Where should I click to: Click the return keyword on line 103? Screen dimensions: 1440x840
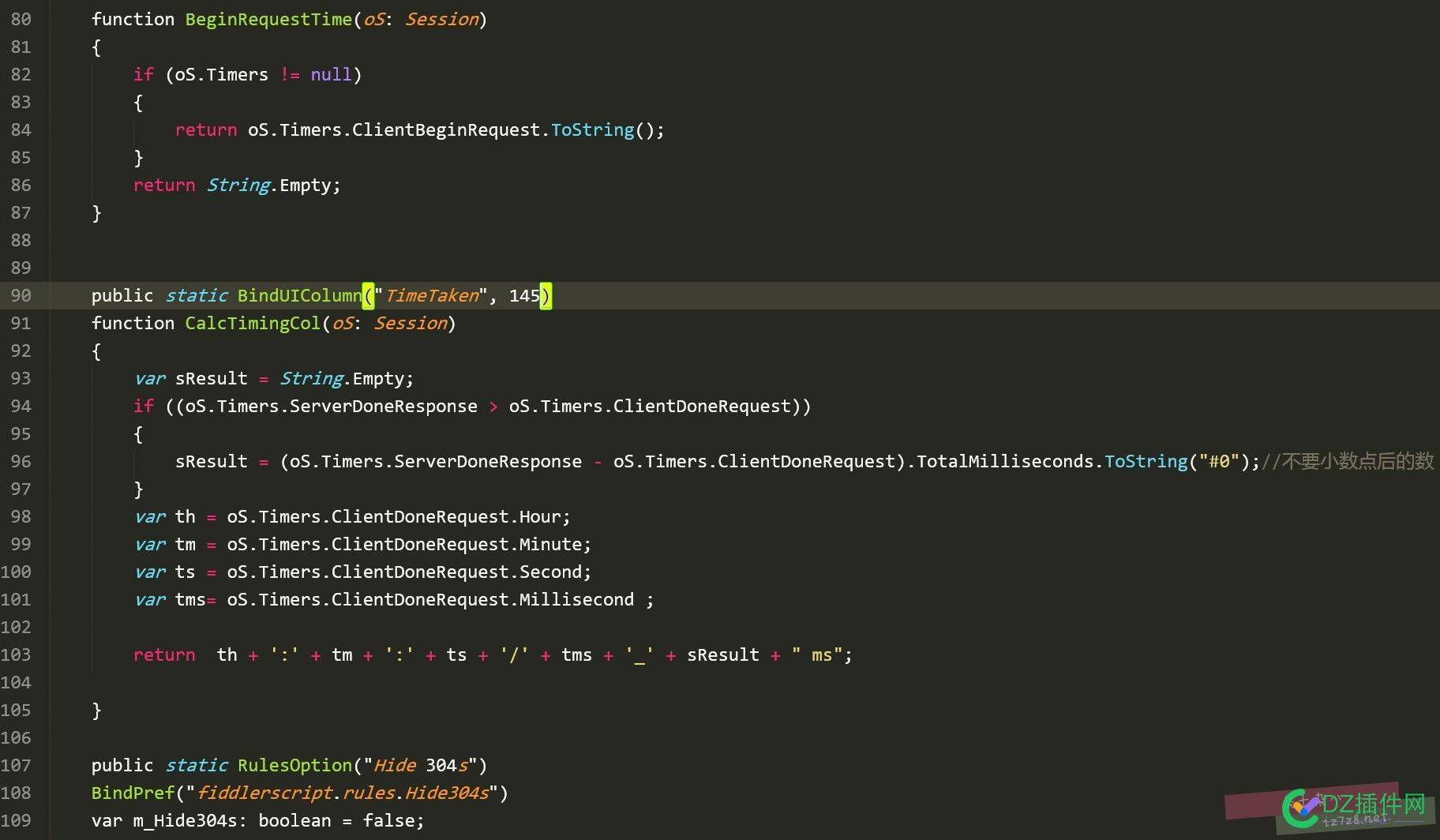164,654
